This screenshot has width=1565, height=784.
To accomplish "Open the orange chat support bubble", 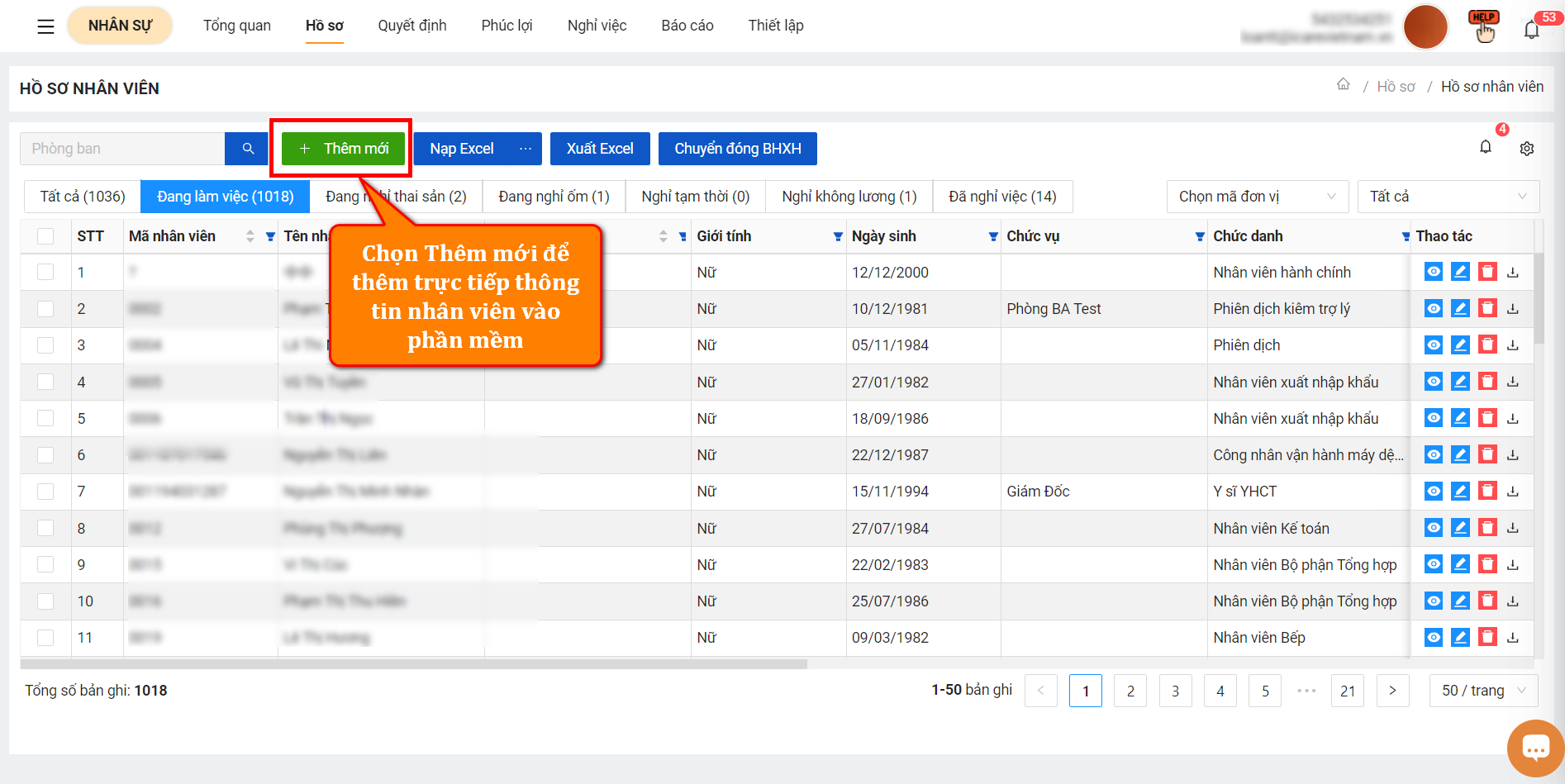I will 1535,748.
